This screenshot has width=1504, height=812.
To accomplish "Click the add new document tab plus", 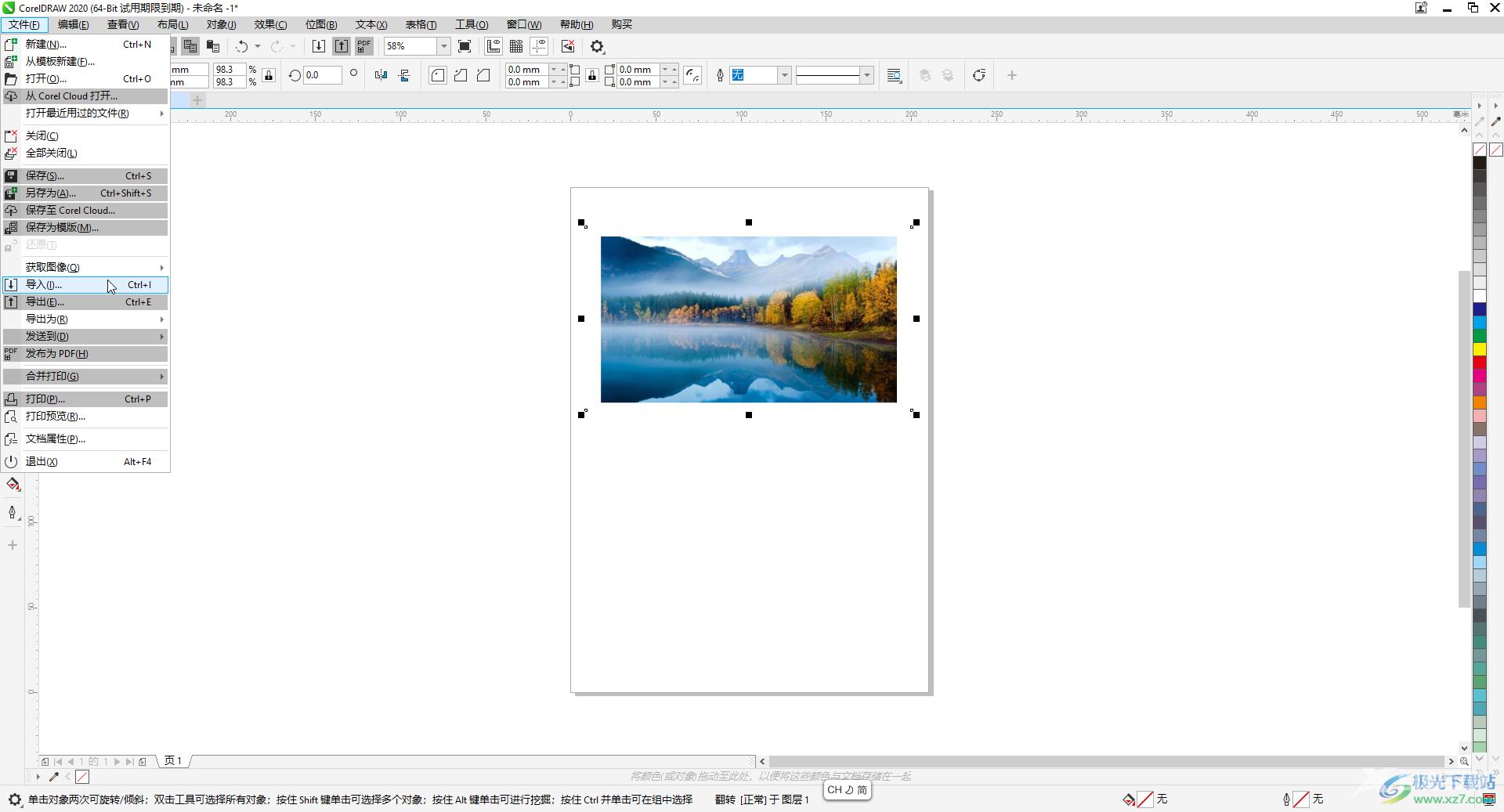I will [197, 100].
